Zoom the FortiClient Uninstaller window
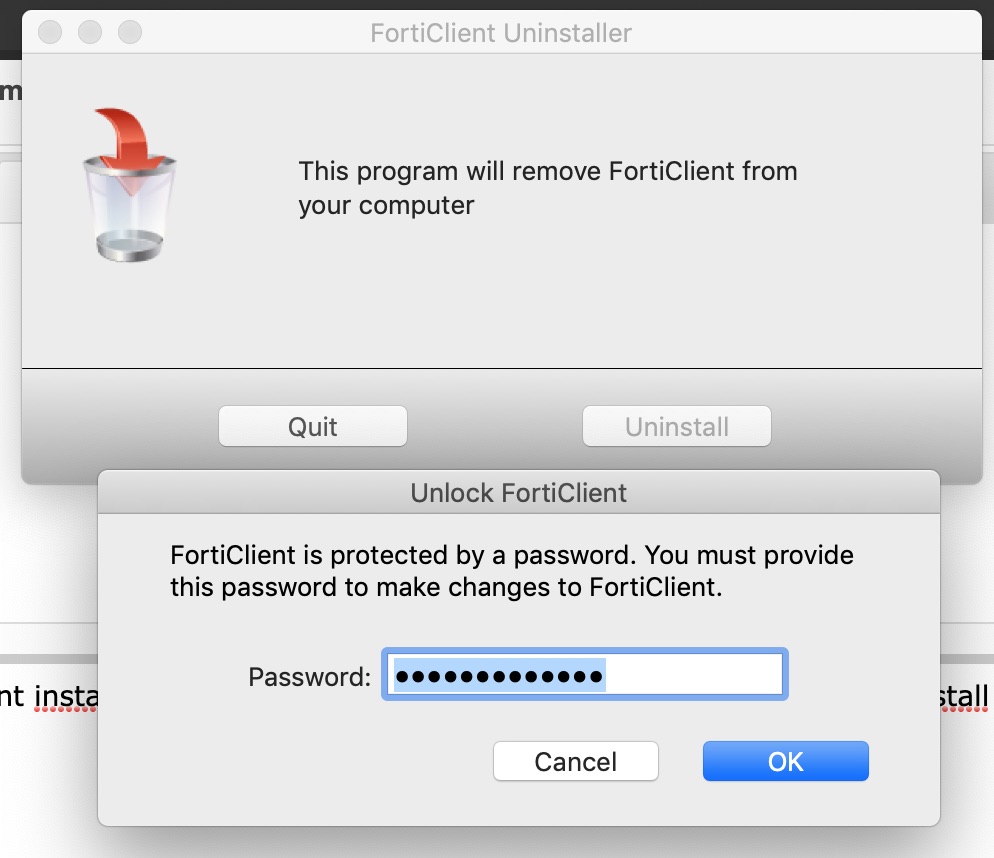This screenshot has width=994, height=858. click(x=130, y=33)
